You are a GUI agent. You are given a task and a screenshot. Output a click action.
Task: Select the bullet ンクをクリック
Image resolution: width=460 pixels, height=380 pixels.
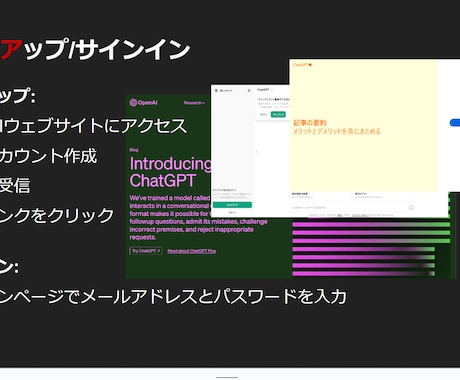pos(57,215)
